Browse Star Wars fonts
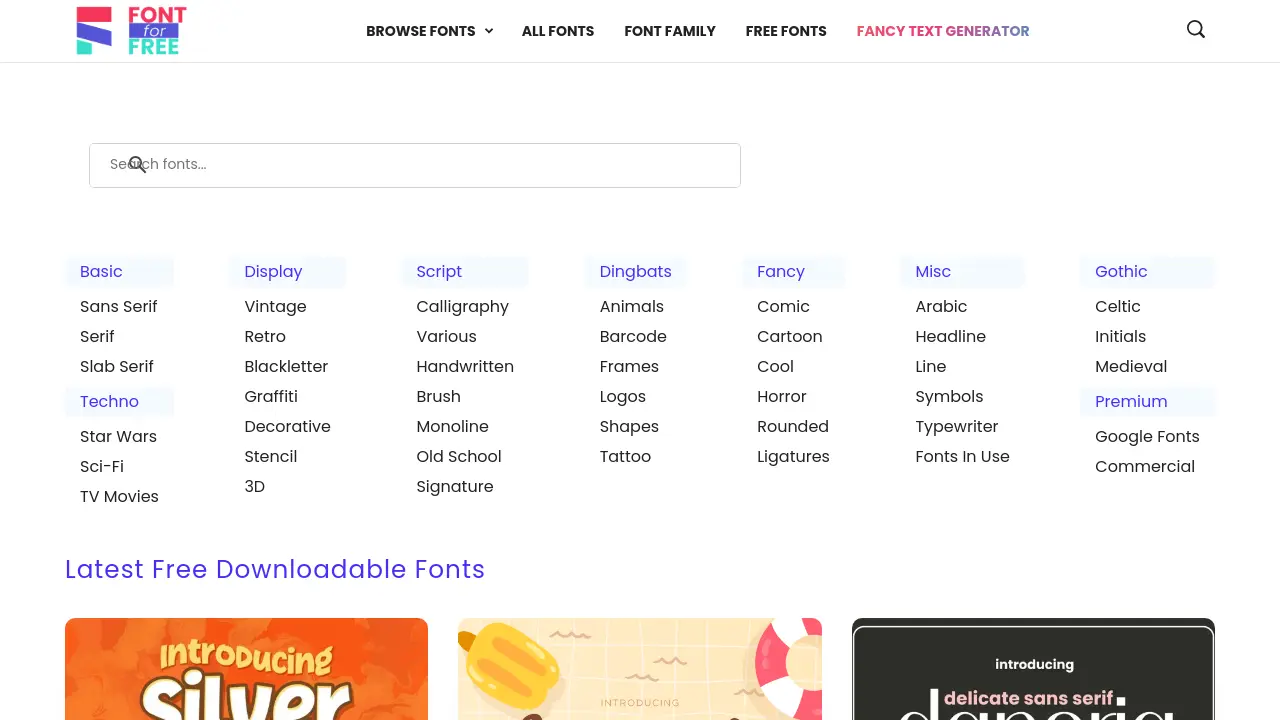1280x720 pixels. [x=118, y=436]
